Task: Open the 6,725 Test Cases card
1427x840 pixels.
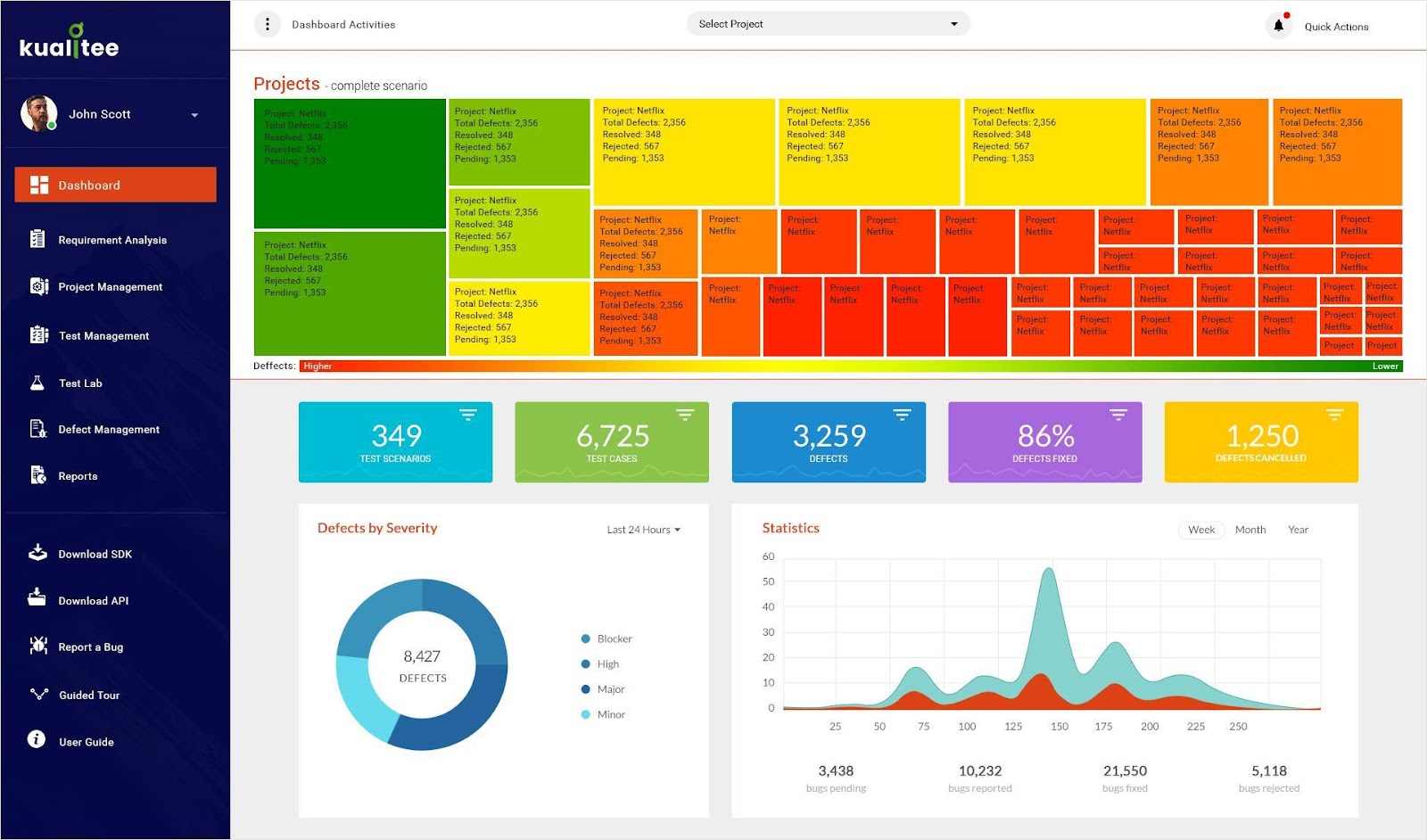Action: click(612, 442)
